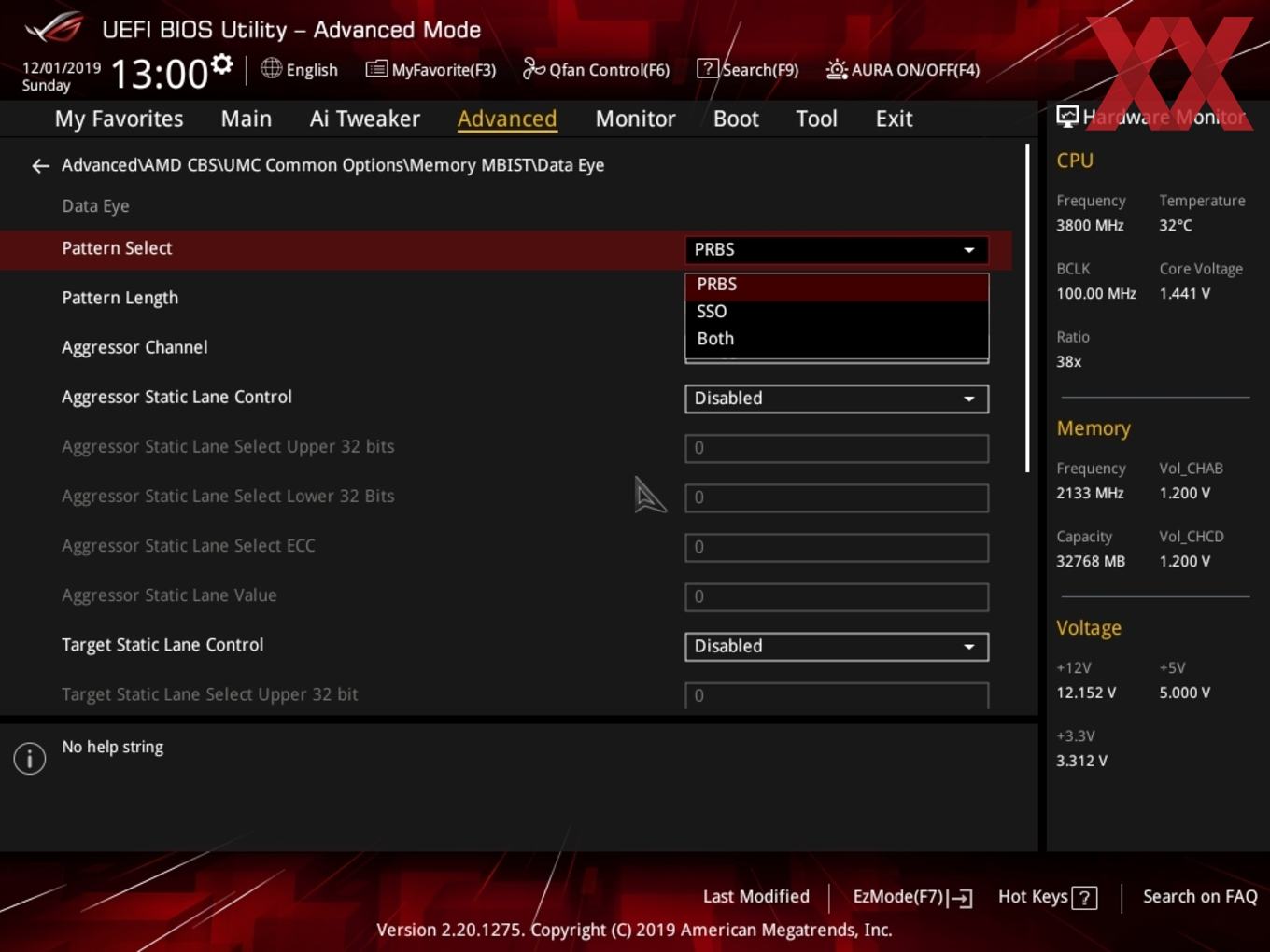Screen dimensions: 1270x952
Task: Open MyFavorite(F3) list
Action: pyautogui.click(x=430, y=69)
